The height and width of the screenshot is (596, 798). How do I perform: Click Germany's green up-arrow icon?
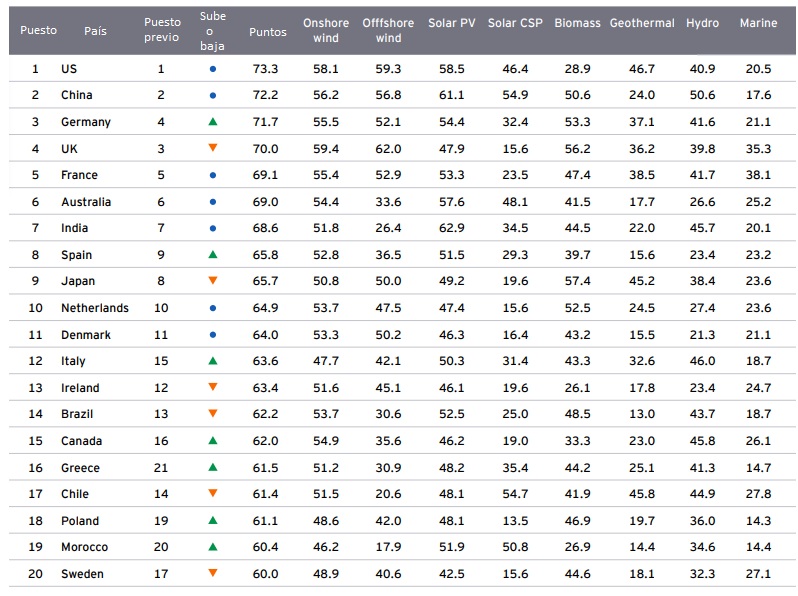coord(212,122)
